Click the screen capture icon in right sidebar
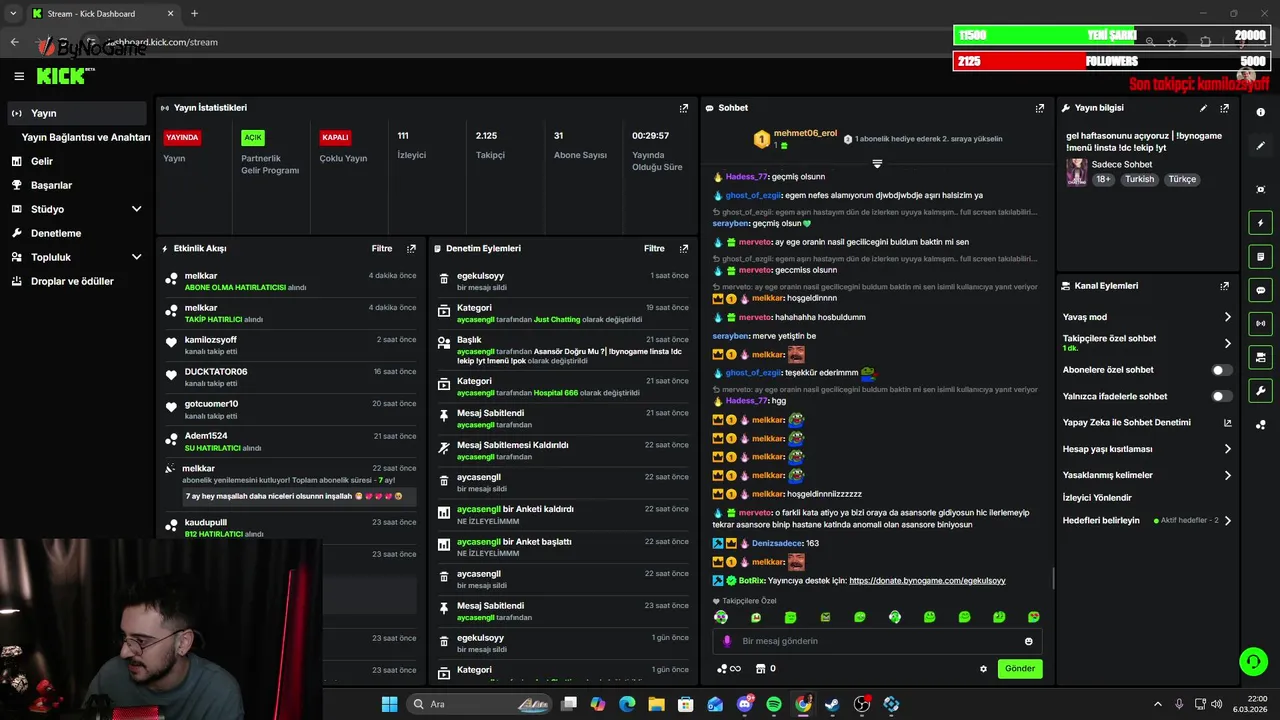Image resolution: width=1280 pixels, height=720 pixels. coord(1261,189)
